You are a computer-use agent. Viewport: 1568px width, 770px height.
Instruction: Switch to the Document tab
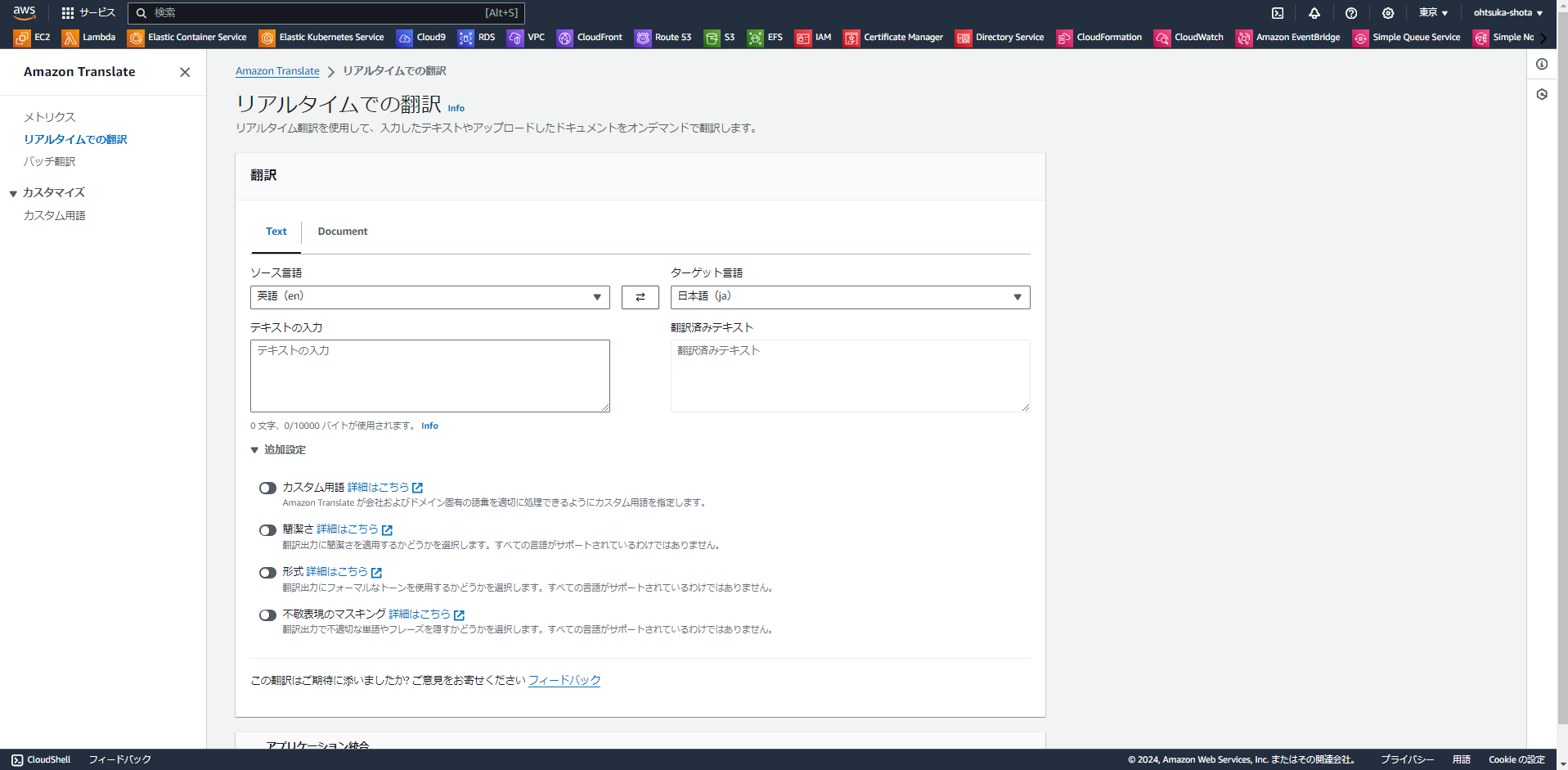pyautogui.click(x=343, y=232)
